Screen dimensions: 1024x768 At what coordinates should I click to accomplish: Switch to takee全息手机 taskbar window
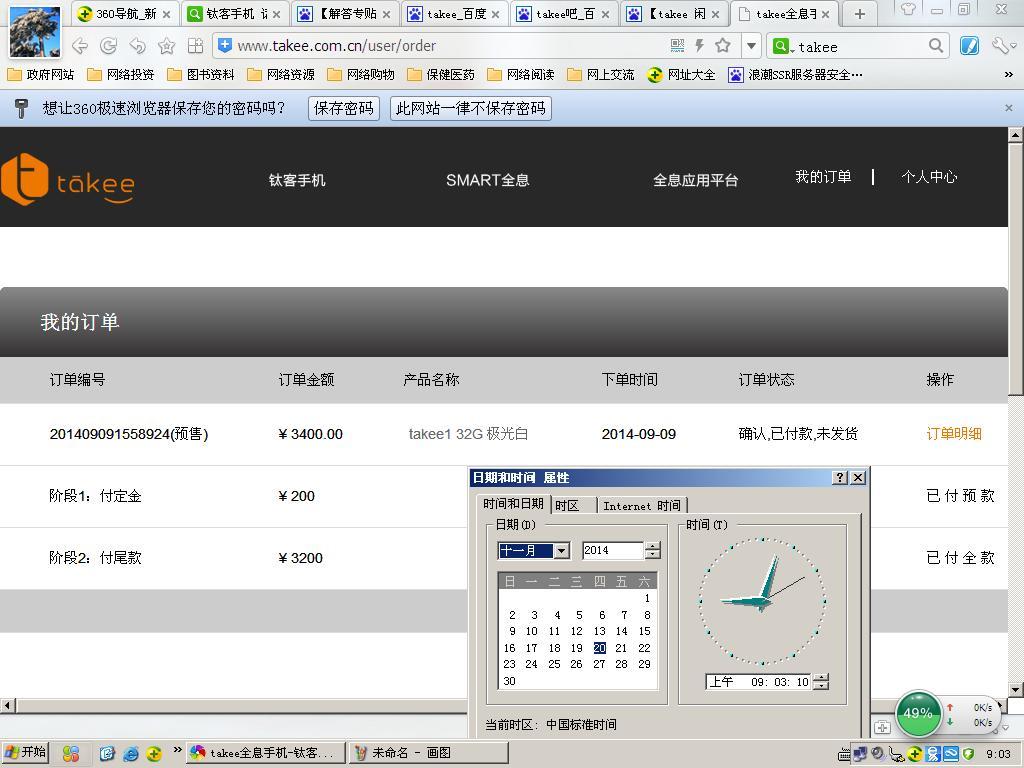[264, 753]
